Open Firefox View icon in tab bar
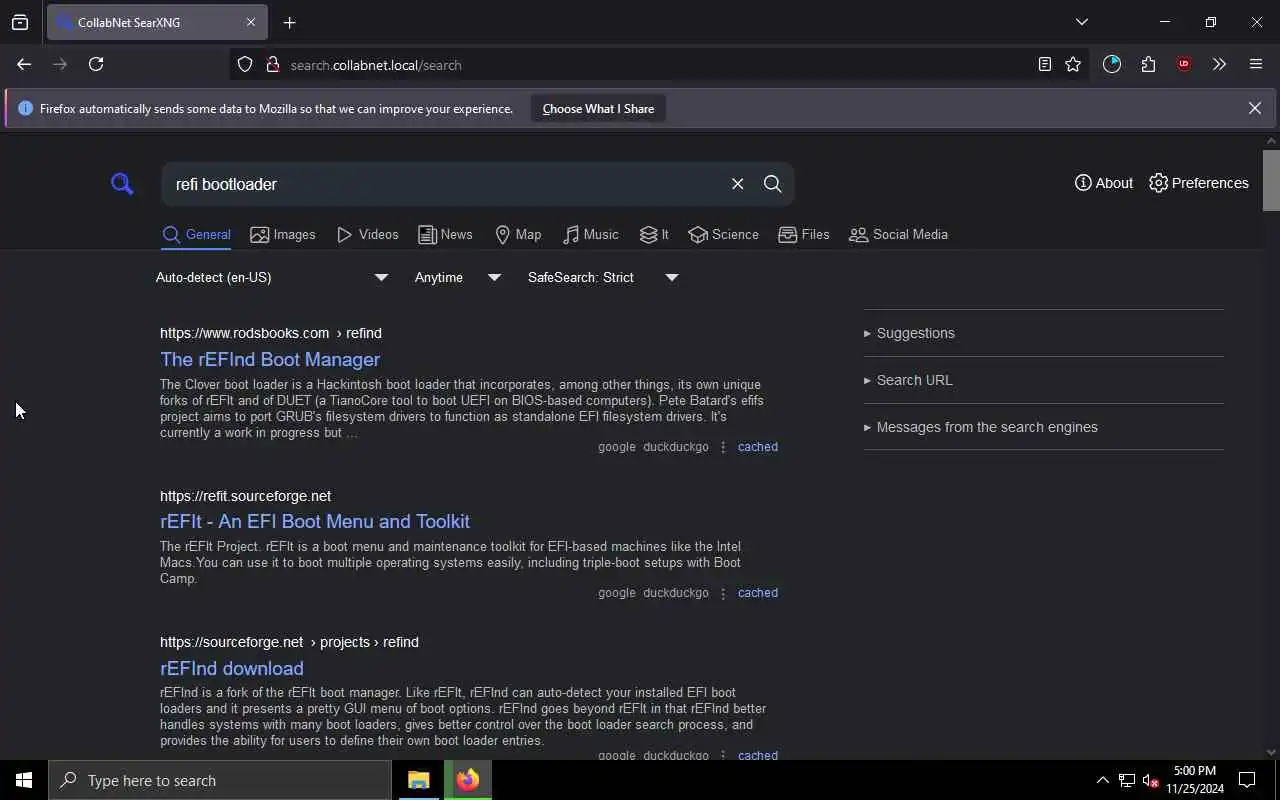The width and height of the screenshot is (1280, 800). pos(20,22)
